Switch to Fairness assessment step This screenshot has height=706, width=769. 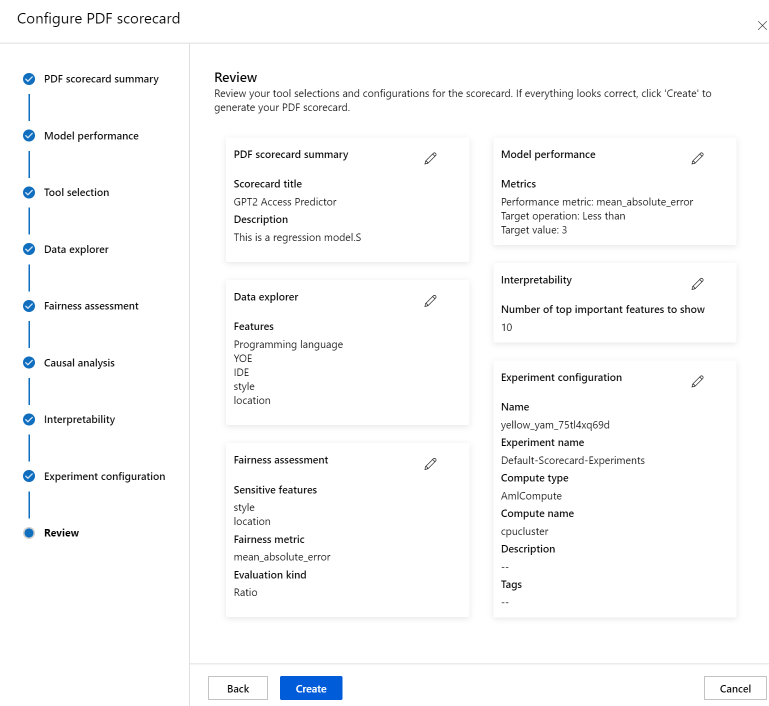click(91, 306)
